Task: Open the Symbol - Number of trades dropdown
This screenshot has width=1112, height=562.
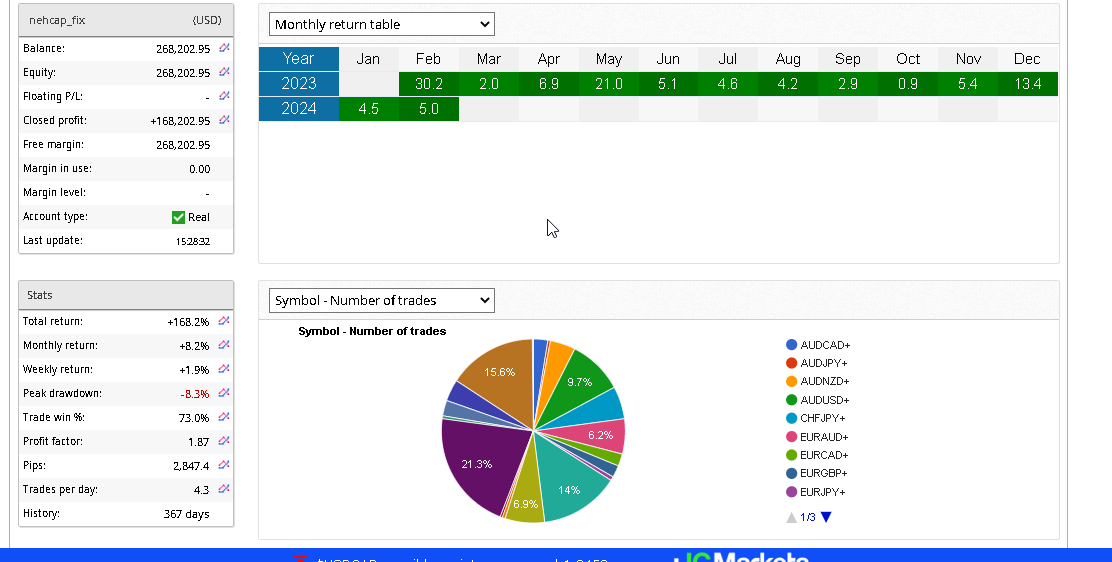Action: pyautogui.click(x=381, y=300)
